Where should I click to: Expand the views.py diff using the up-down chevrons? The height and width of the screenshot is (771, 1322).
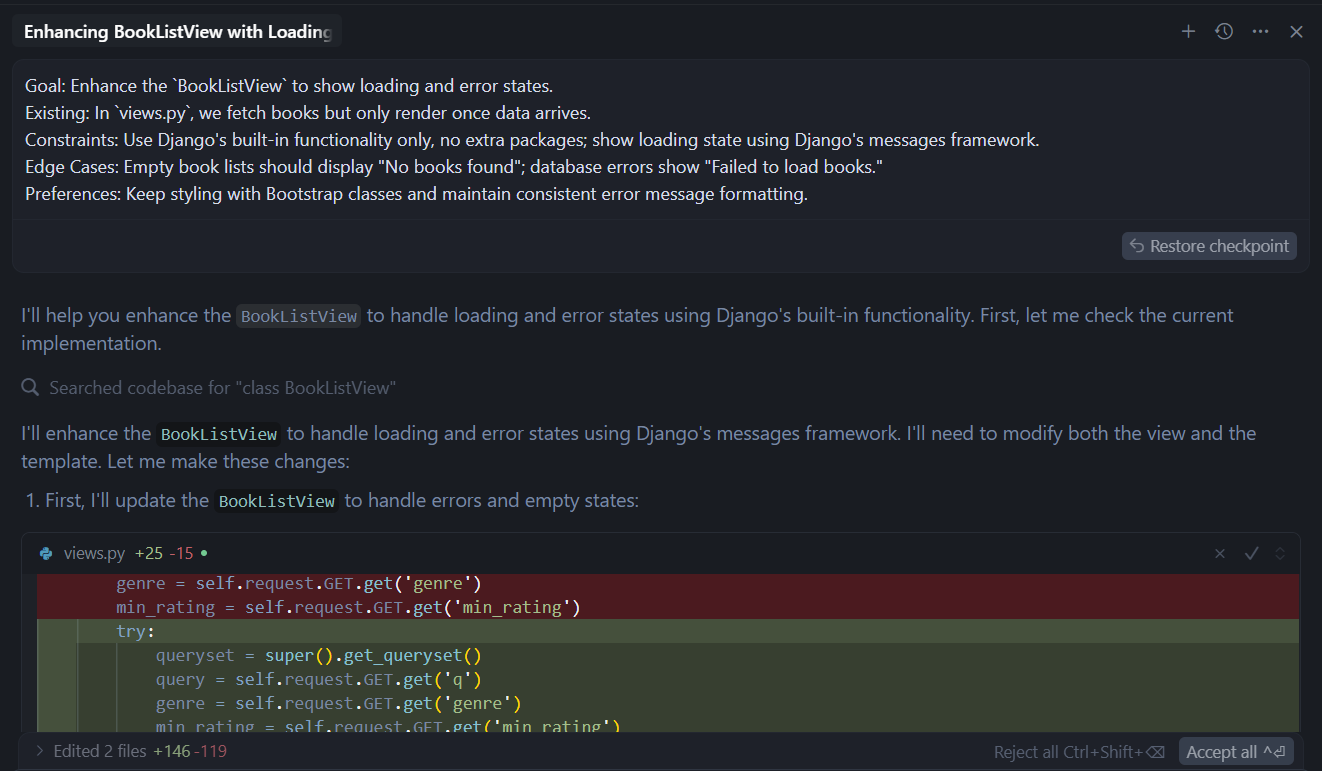coord(1280,553)
